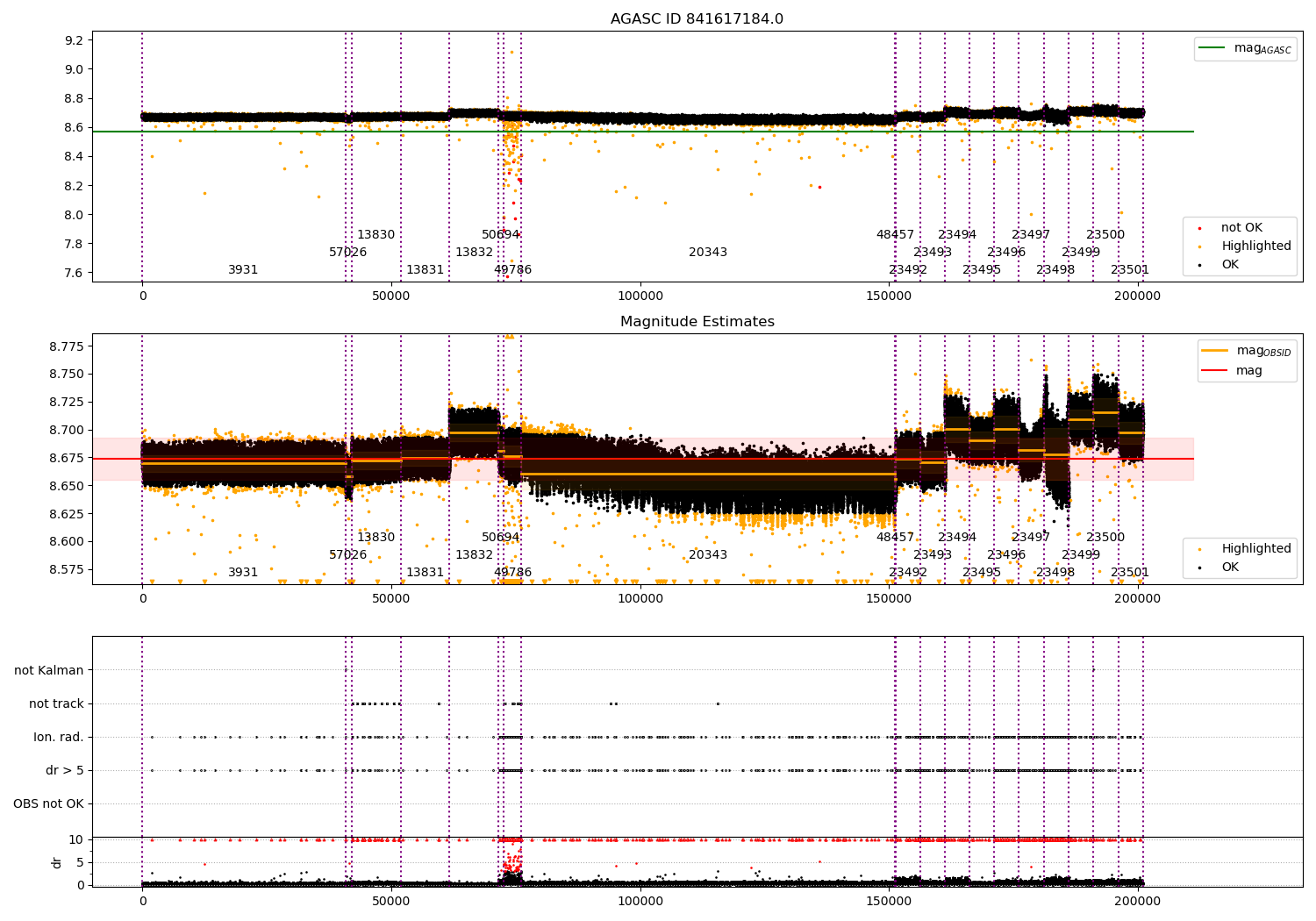Click the rotated 'dr' y-axis label

click(x=57, y=862)
